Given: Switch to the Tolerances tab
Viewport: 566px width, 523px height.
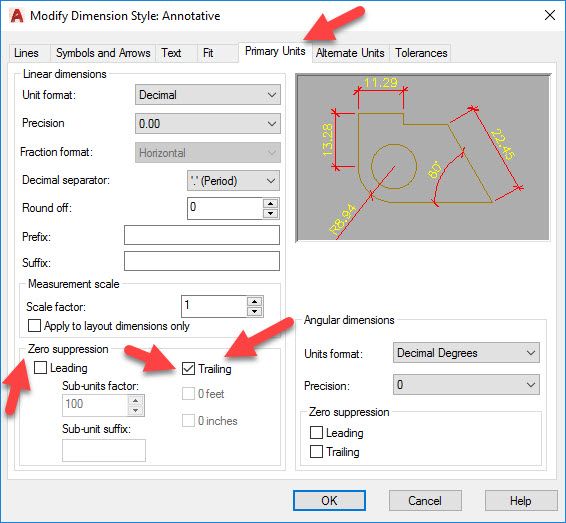Looking at the screenshot, I should 421,53.
